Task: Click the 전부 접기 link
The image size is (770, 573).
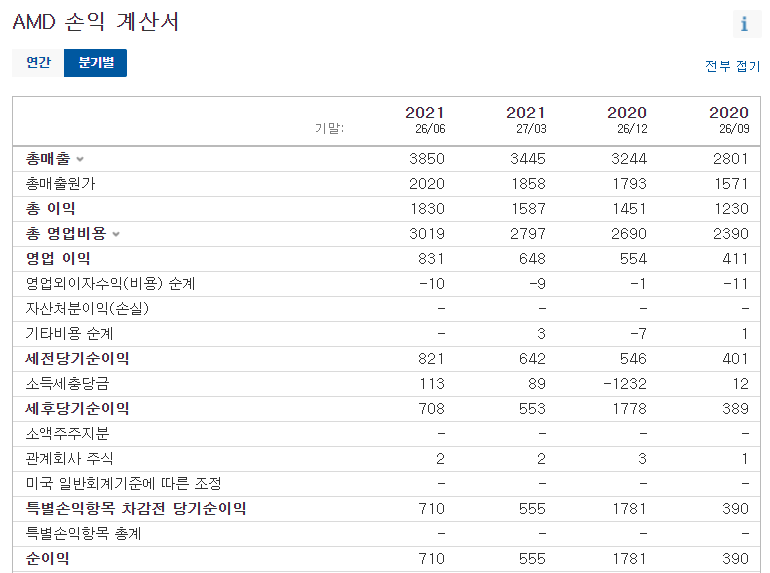Action: click(732, 66)
